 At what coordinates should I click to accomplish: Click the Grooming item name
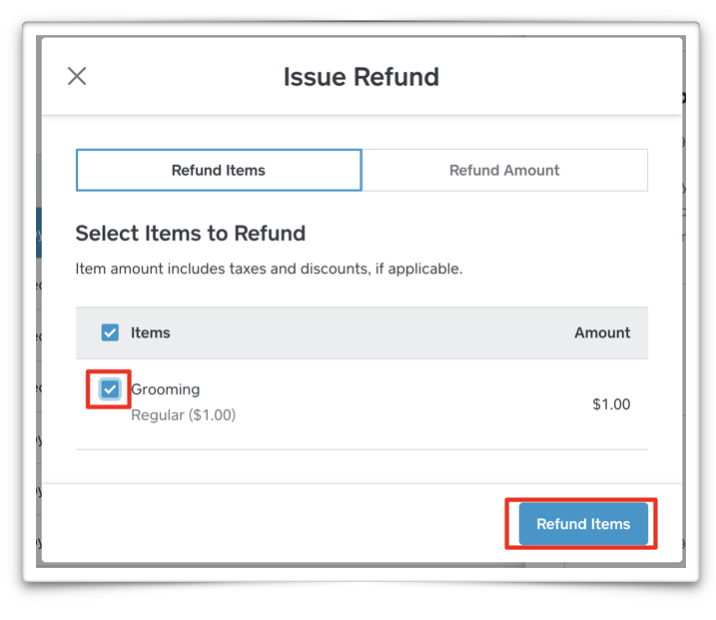click(x=165, y=389)
